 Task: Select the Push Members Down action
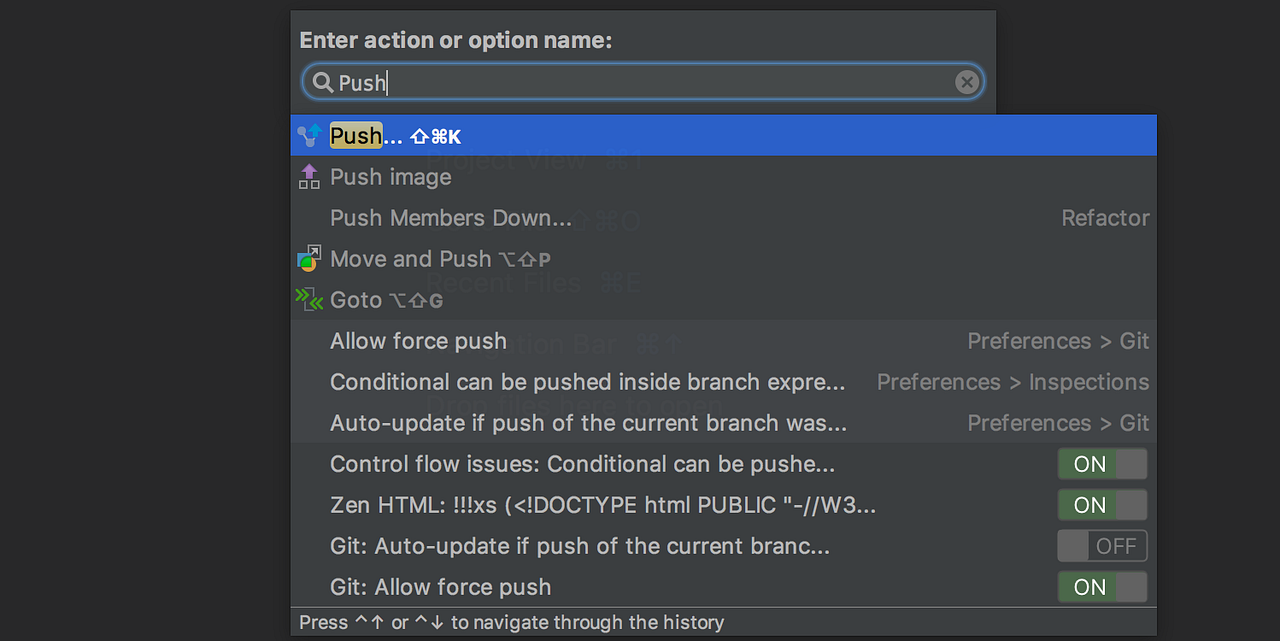[x=450, y=217]
